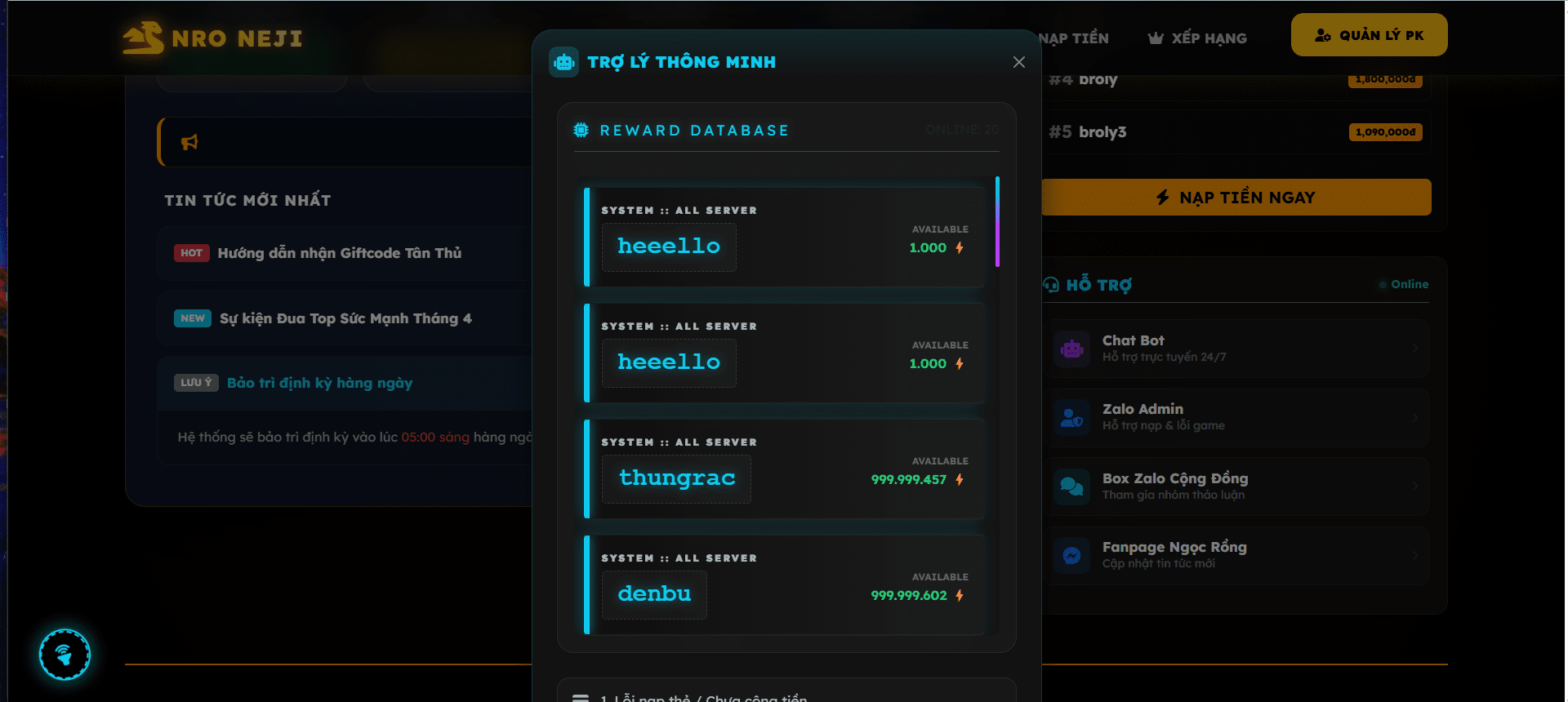The image size is (1568, 702).
Task: Click the NEW badge on news item
Action: tap(193, 318)
